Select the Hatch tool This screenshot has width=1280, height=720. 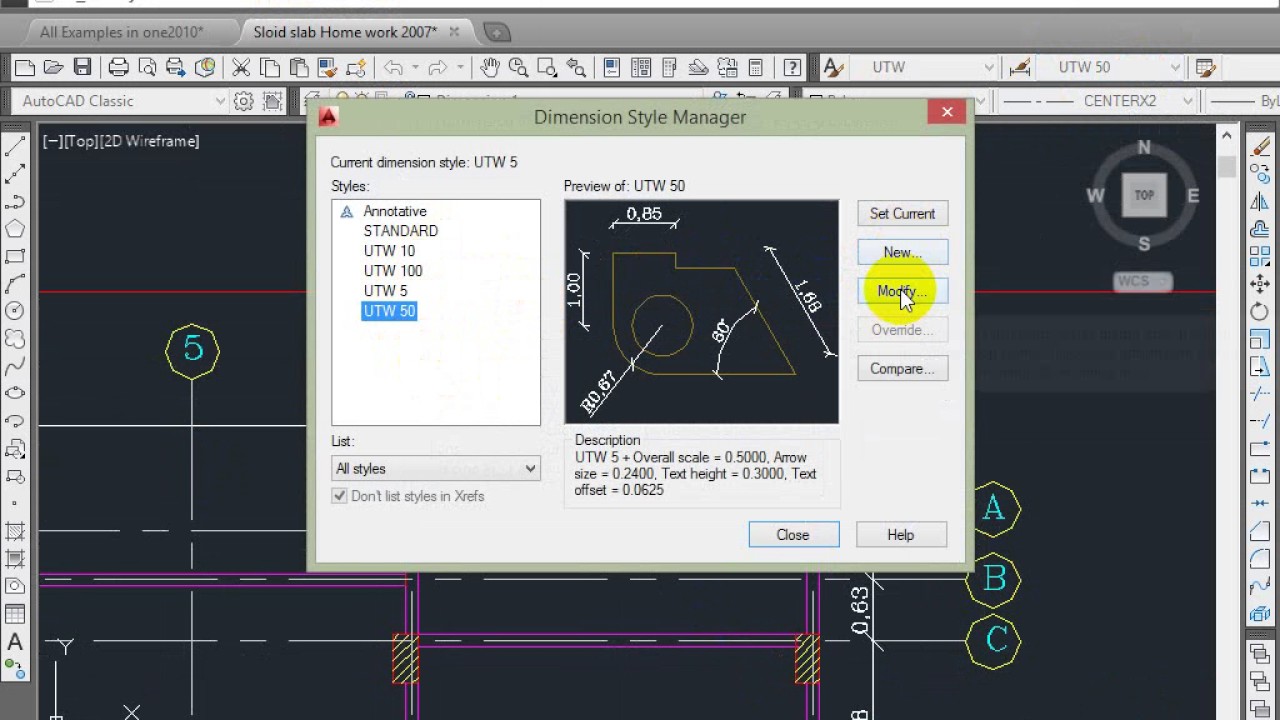[15, 532]
